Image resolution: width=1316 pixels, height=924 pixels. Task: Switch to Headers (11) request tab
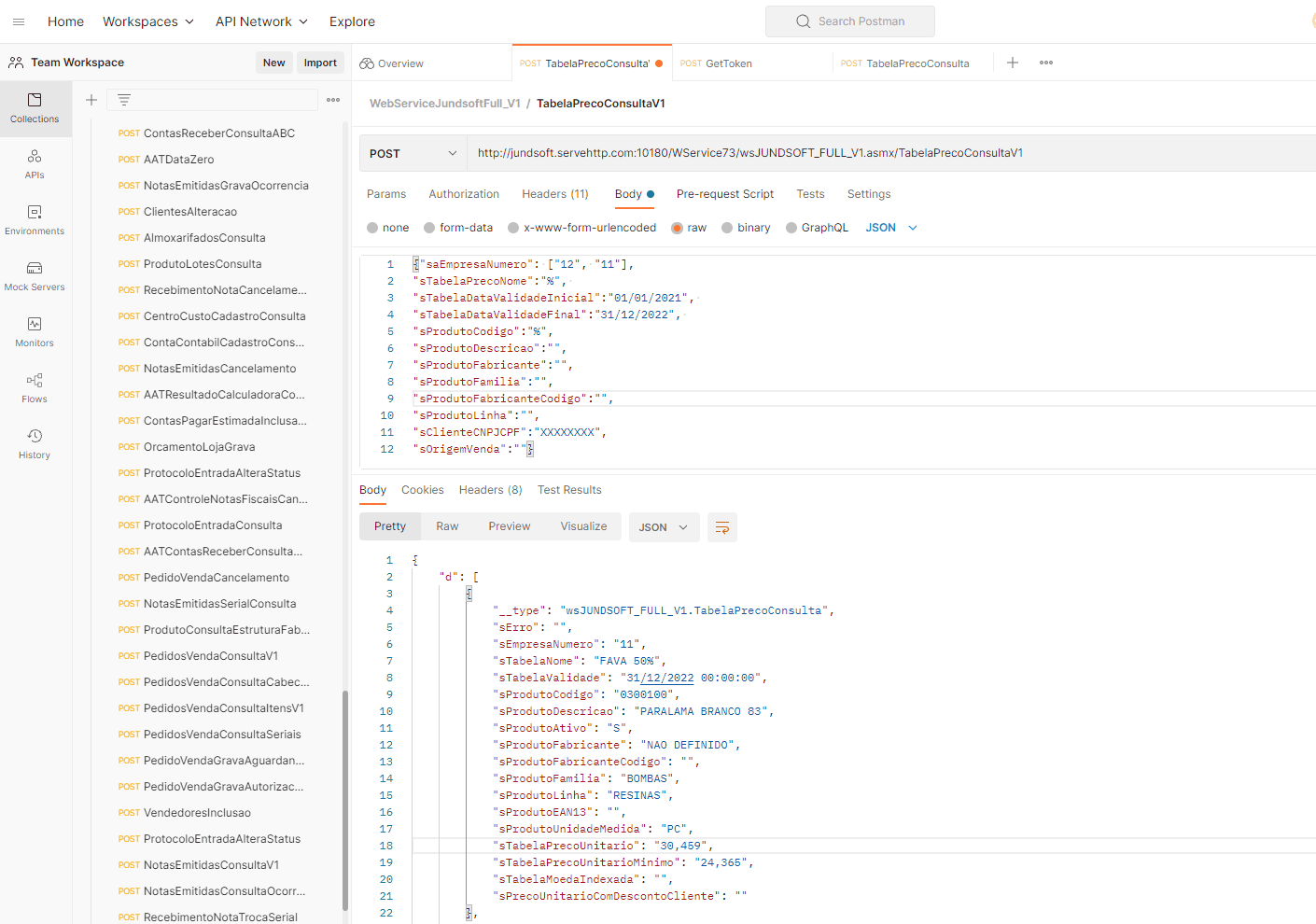(x=555, y=194)
